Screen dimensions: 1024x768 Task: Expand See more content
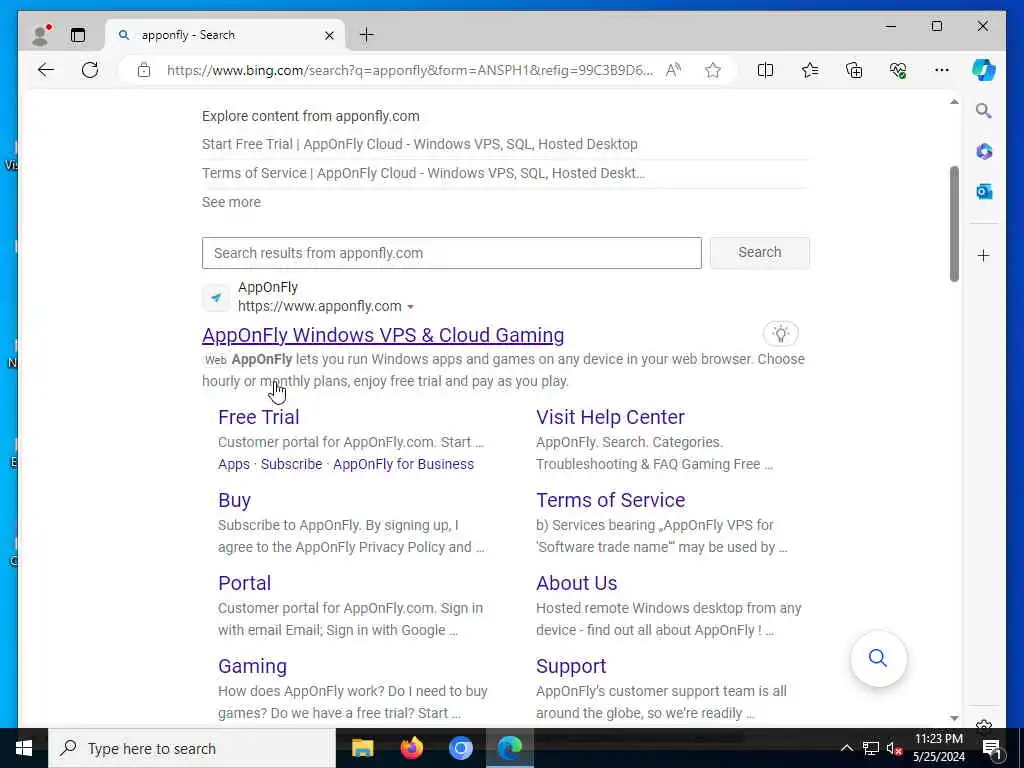click(x=231, y=202)
